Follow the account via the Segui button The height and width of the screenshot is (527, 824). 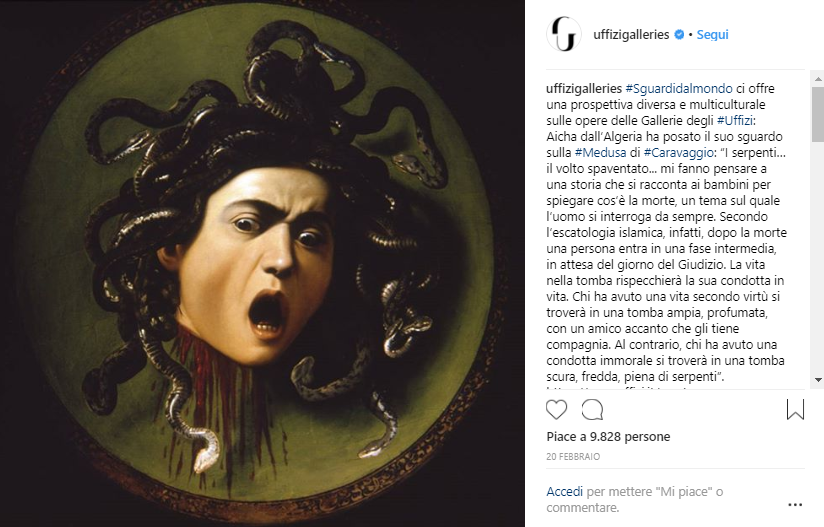click(x=712, y=35)
